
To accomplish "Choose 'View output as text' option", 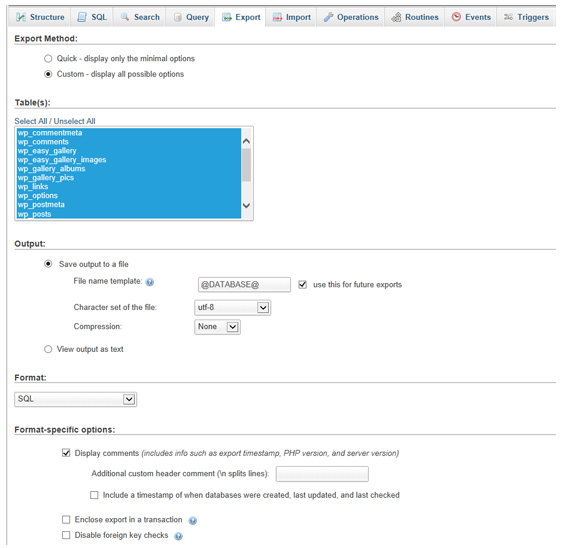I will tap(48, 349).
